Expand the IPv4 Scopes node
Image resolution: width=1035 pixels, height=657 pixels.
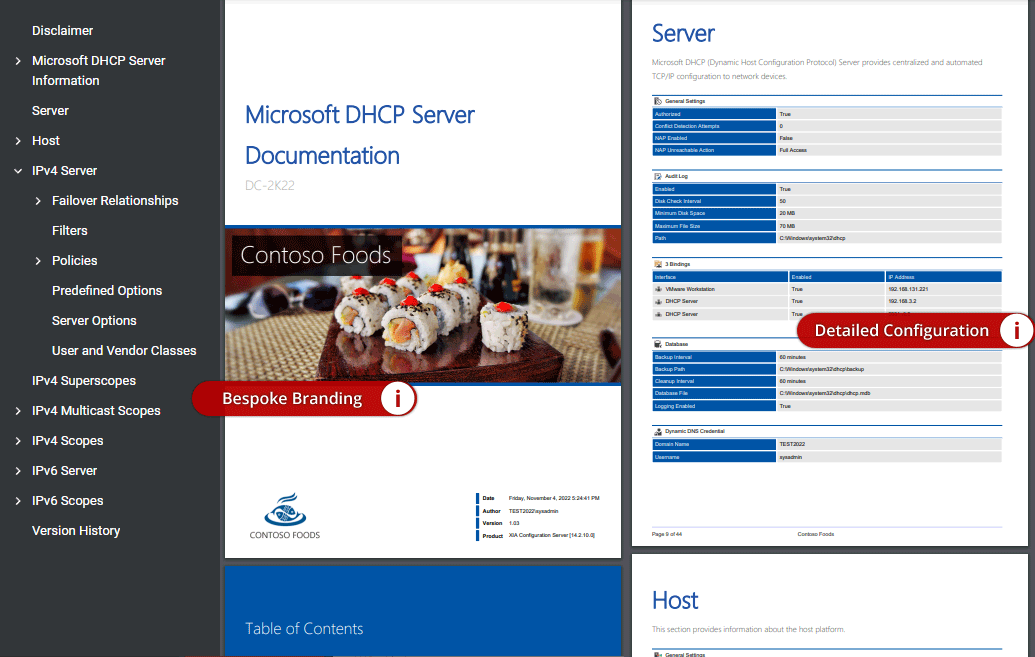[x=18, y=441]
